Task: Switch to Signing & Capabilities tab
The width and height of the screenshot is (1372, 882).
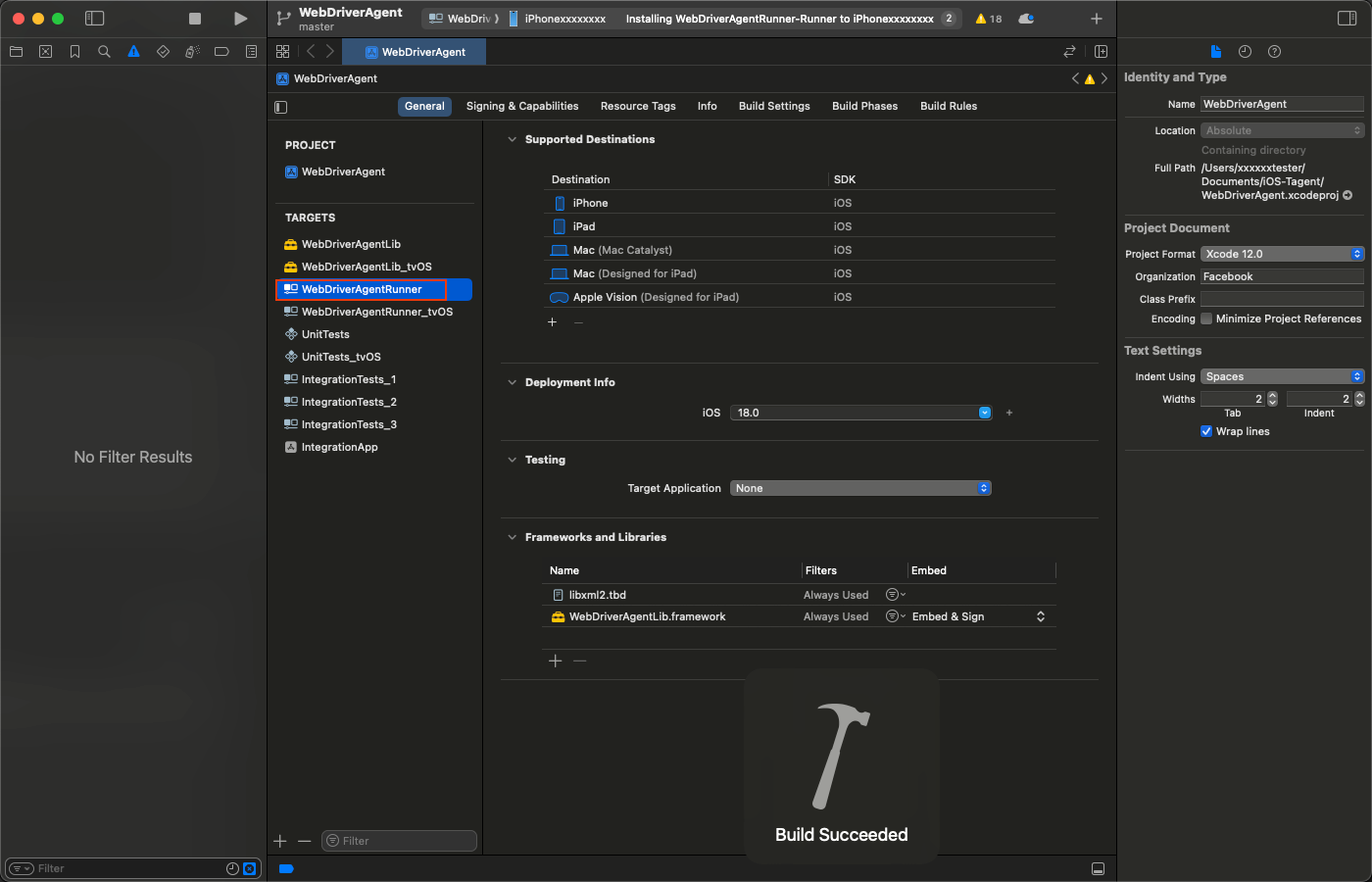Action: point(522,106)
